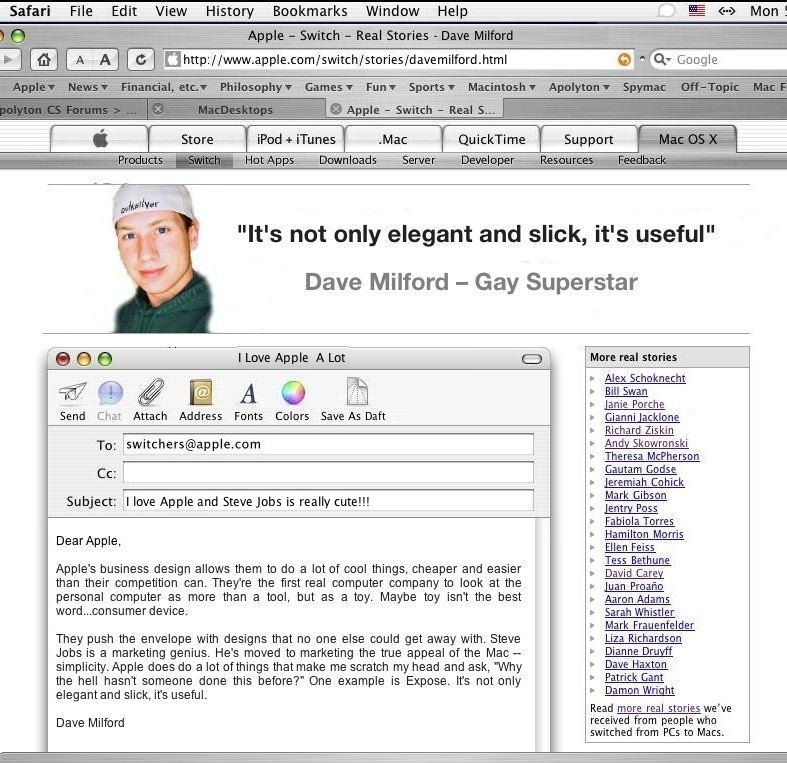Image resolution: width=787 pixels, height=763 pixels.
Task: Click the Downloads sub-navigation link
Action: [347, 160]
